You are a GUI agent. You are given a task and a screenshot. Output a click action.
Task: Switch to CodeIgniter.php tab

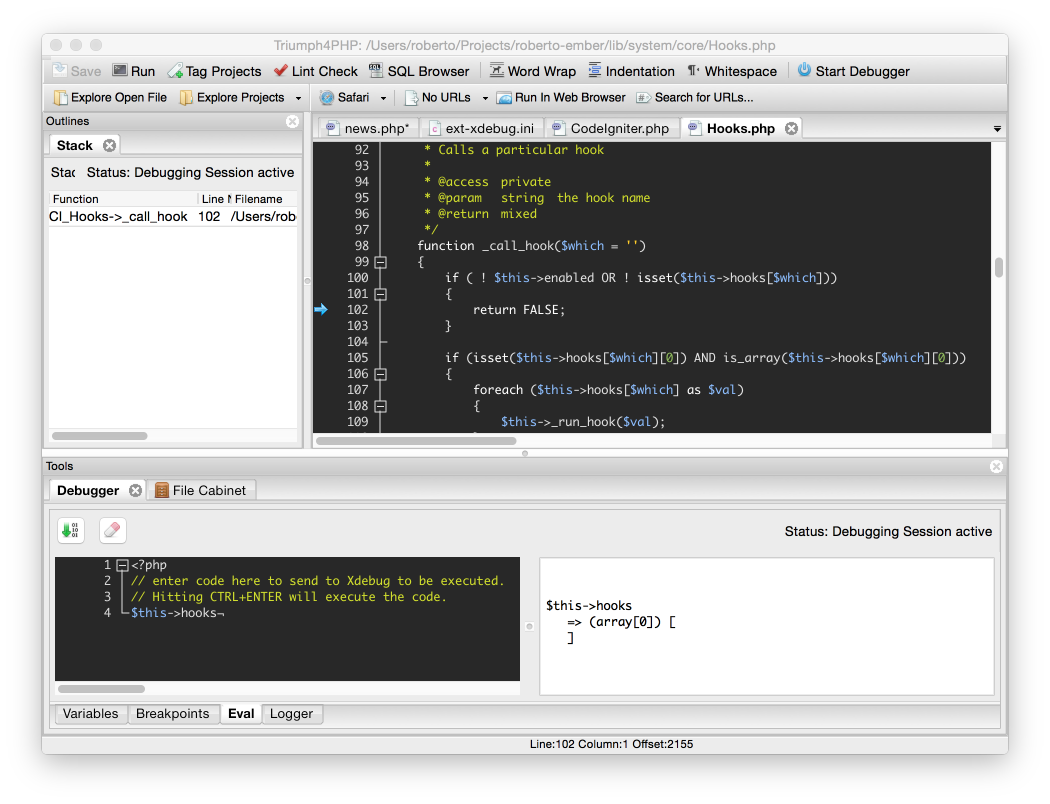pyautogui.click(x=611, y=129)
